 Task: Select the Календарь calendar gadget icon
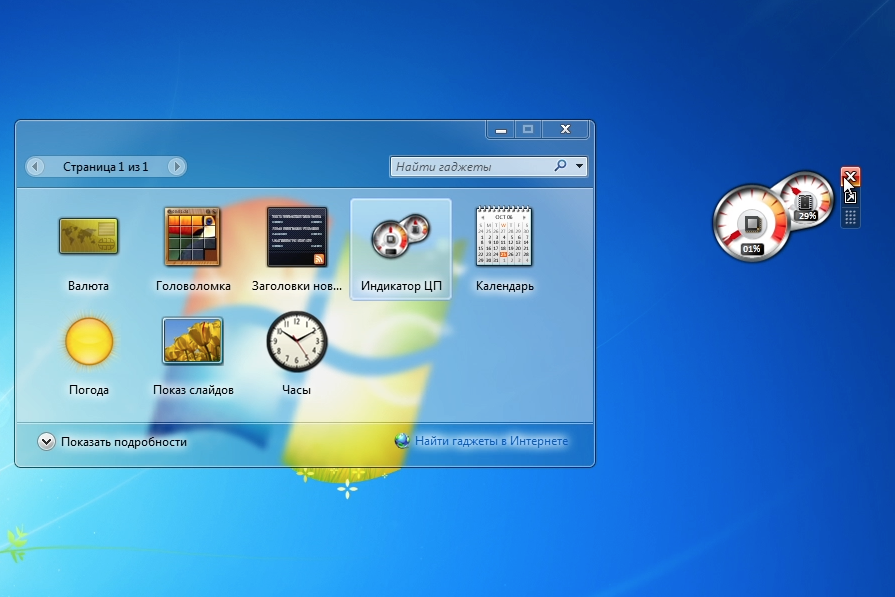(x=504, y=236)
